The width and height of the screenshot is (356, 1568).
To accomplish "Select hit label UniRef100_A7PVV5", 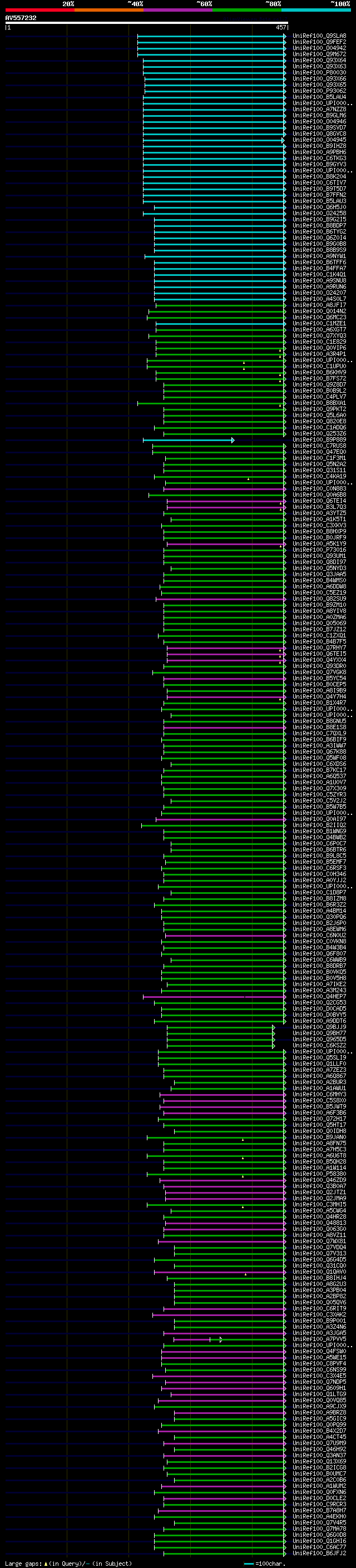I will 319,1339.
